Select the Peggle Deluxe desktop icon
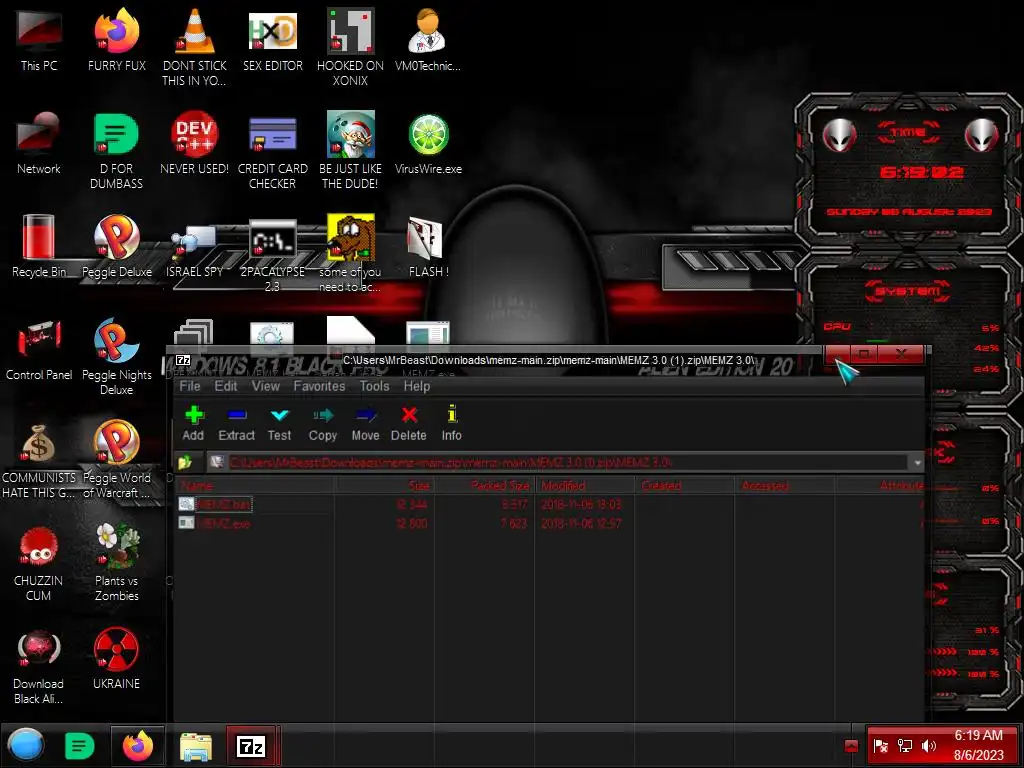1024x768 pixels. 117,247
